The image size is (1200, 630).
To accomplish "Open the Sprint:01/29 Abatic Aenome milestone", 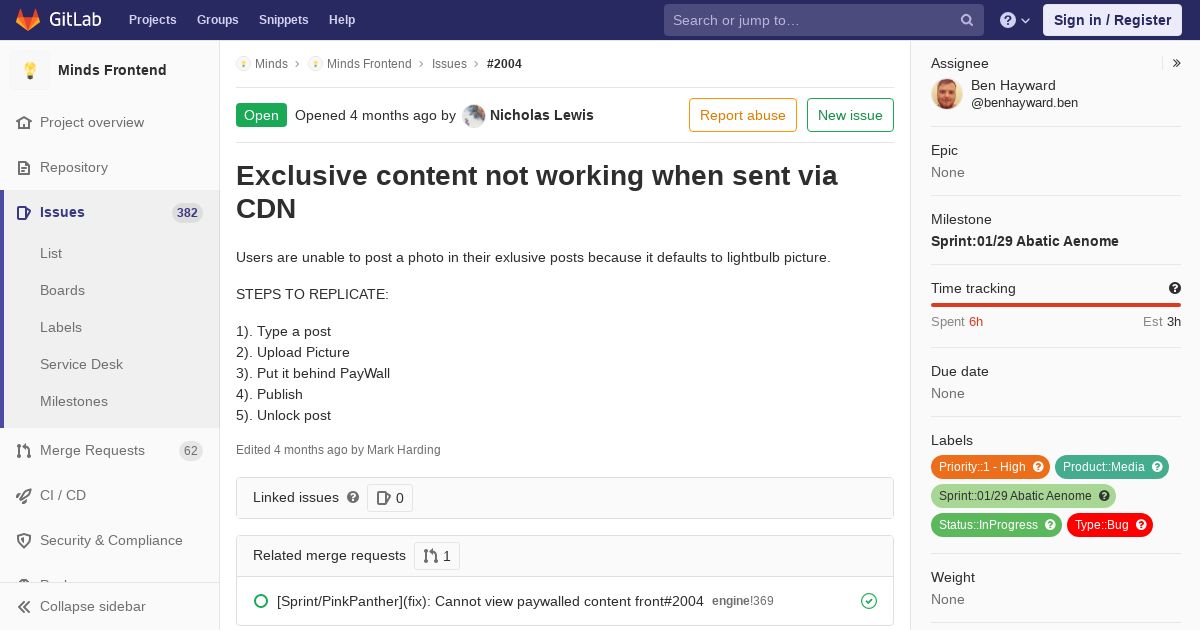I will pyautogui.click(x=1025, y=241).
